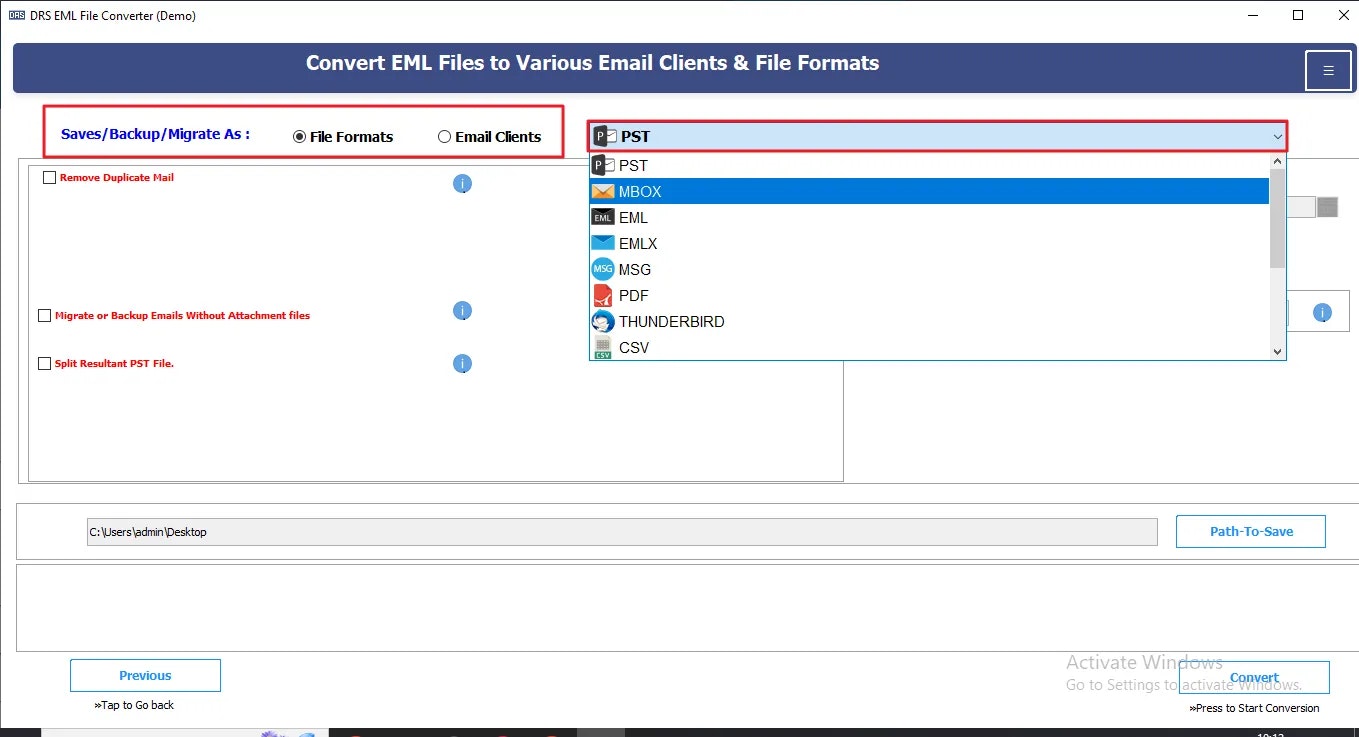Open the hamburger menu in header
The image size is (1359, 737).
1328,70
